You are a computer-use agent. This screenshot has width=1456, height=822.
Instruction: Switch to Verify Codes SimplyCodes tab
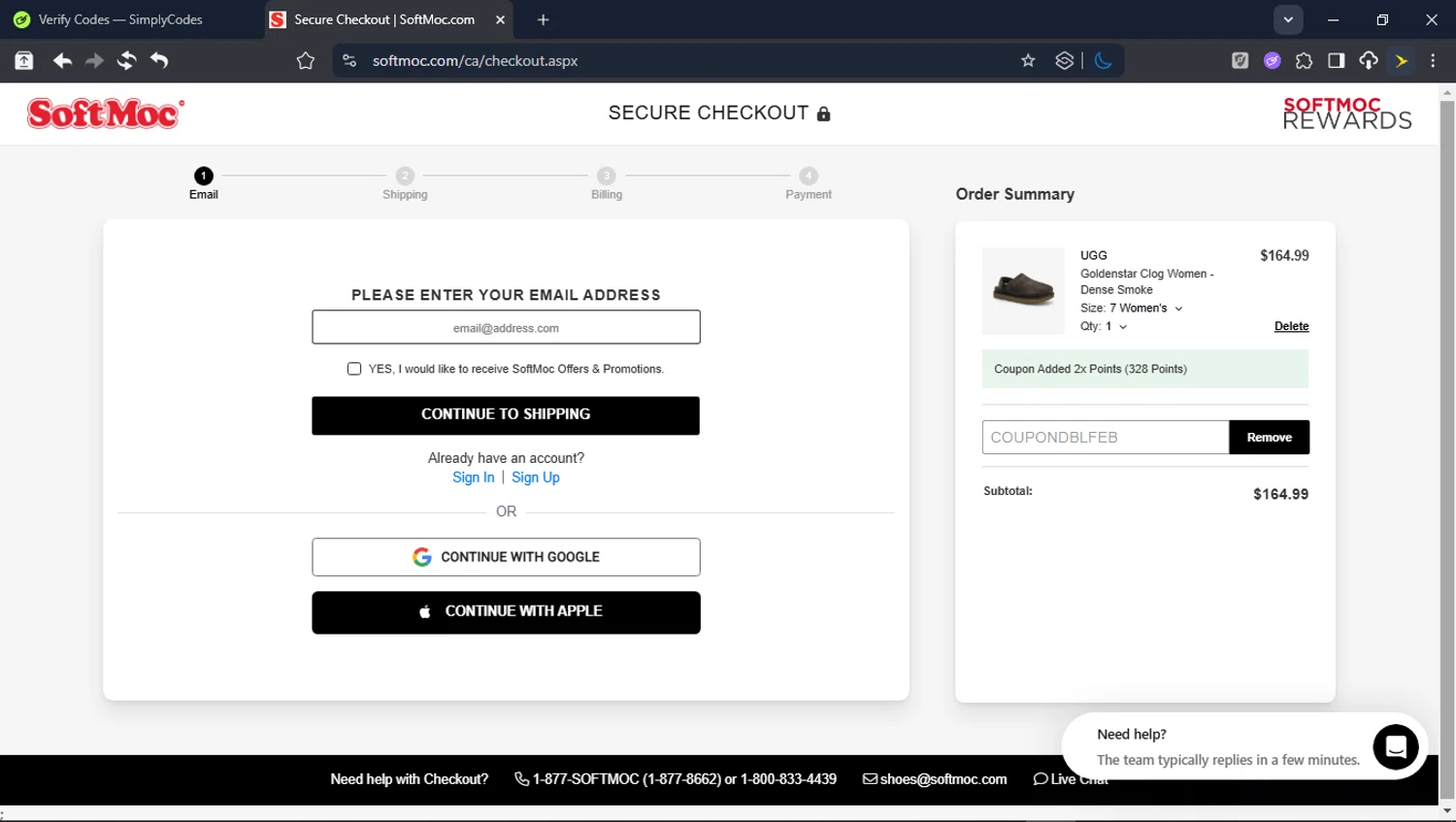(x=121, y=19)
